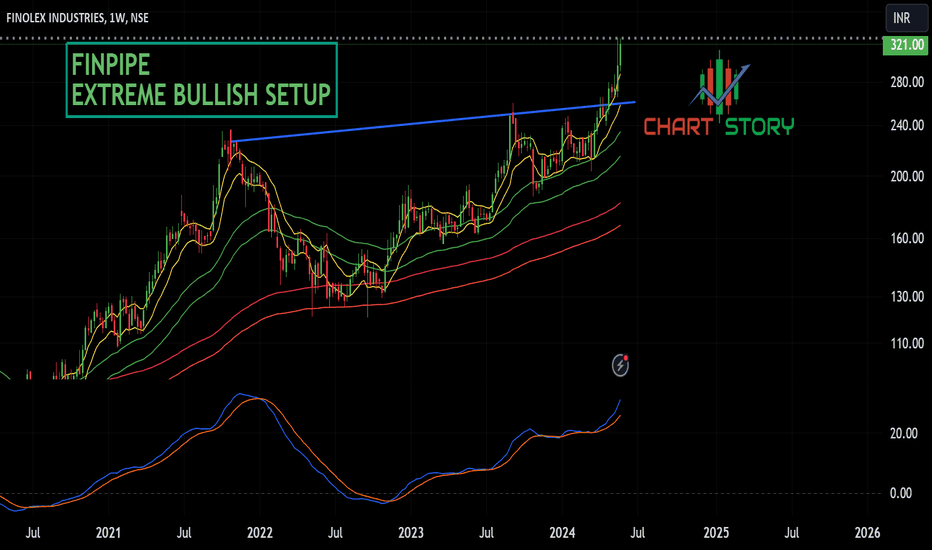The height and width of the screenshot is (550, 932).
Task: Click the 321.00 current price label
Action: [x=905, y=45]
